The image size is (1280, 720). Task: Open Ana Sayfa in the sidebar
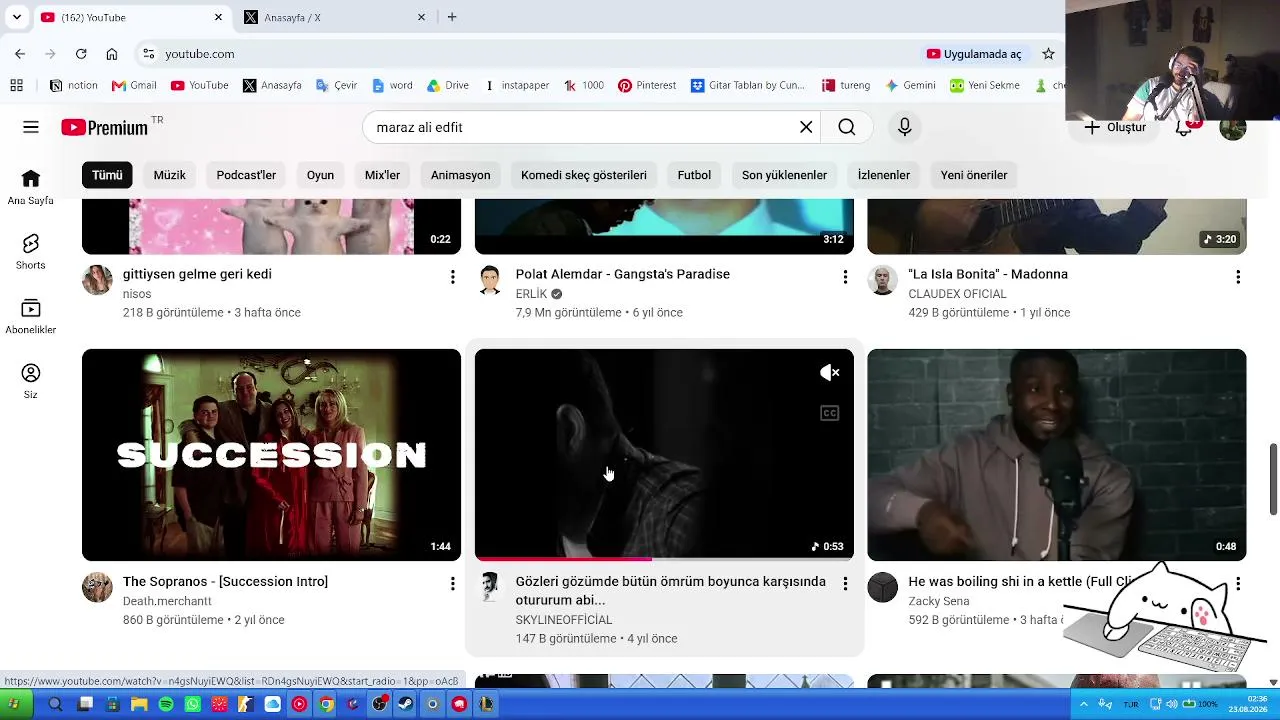(31, 186)
